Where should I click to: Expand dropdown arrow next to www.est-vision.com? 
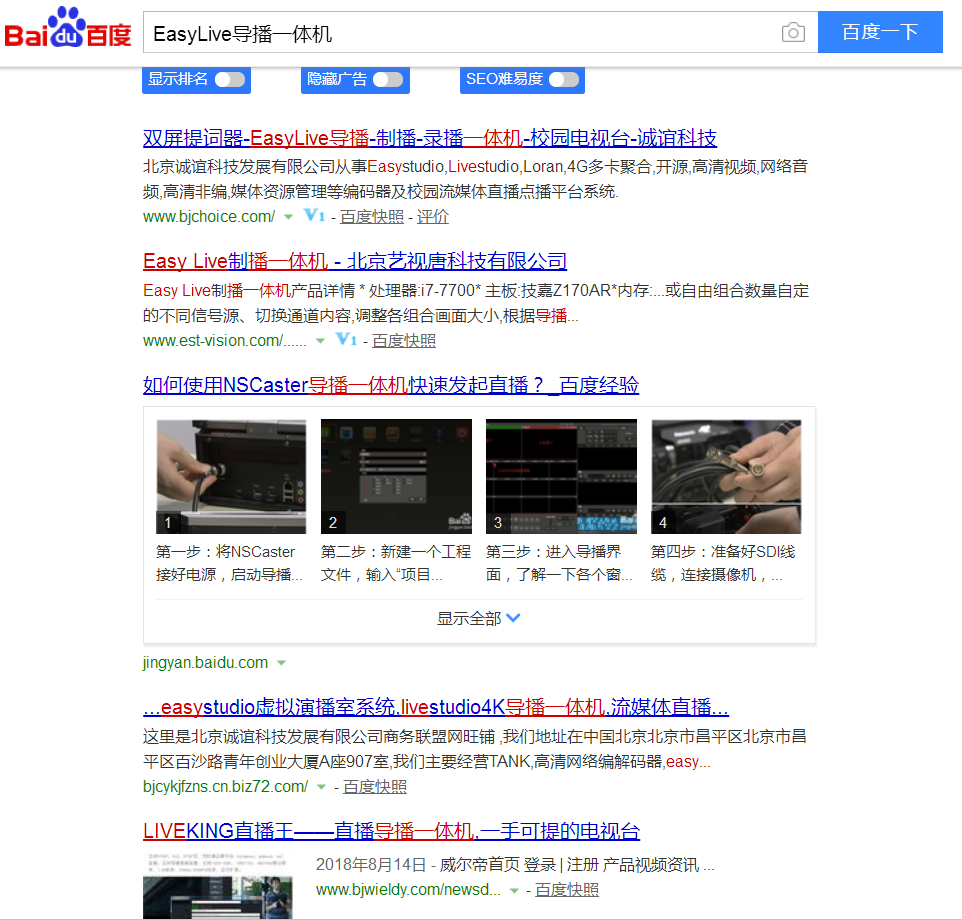tap(320, 341)
